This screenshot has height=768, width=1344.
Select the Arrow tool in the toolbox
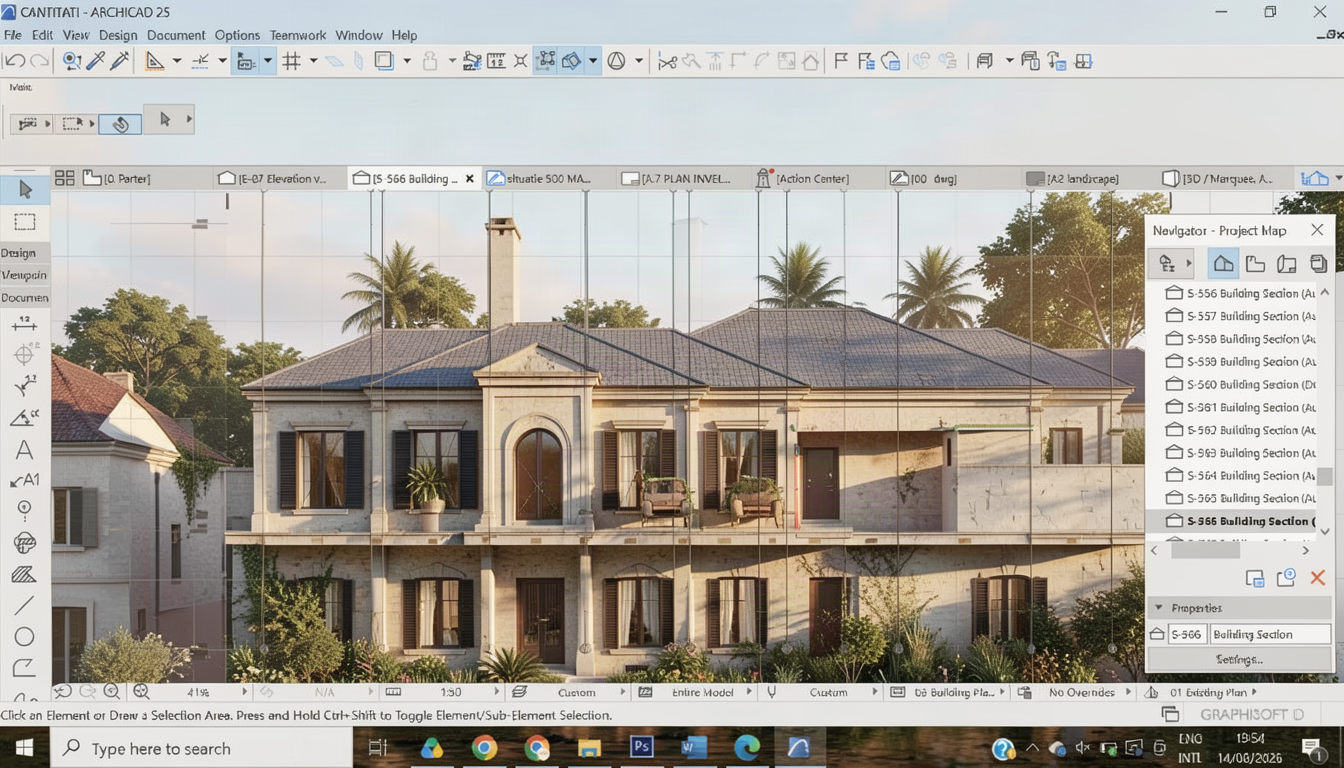click(x=25, y=189)
